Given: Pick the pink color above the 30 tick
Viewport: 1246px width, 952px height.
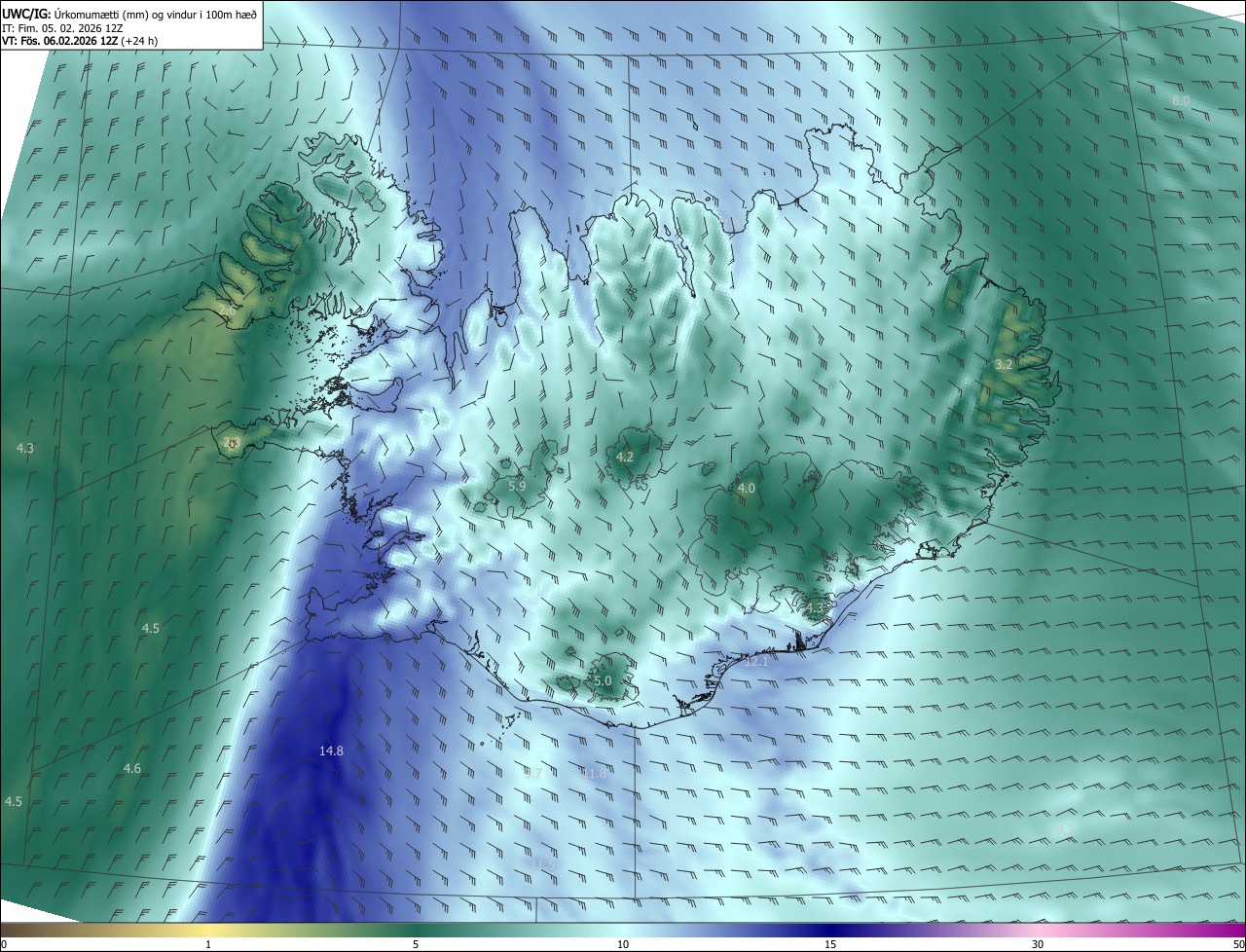Looking at the screenshot, I should click(1038, 930).
